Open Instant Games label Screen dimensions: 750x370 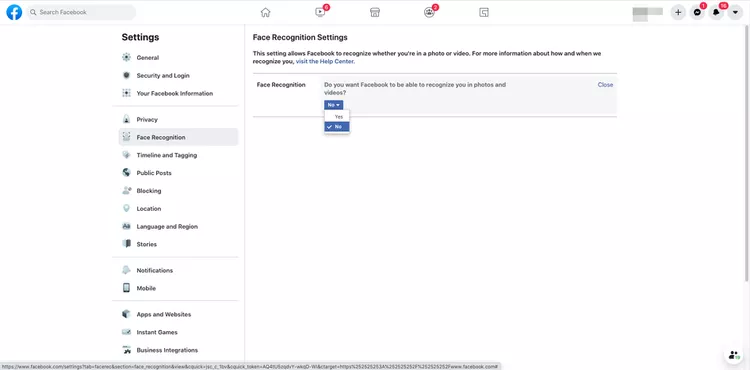point(157,332)
